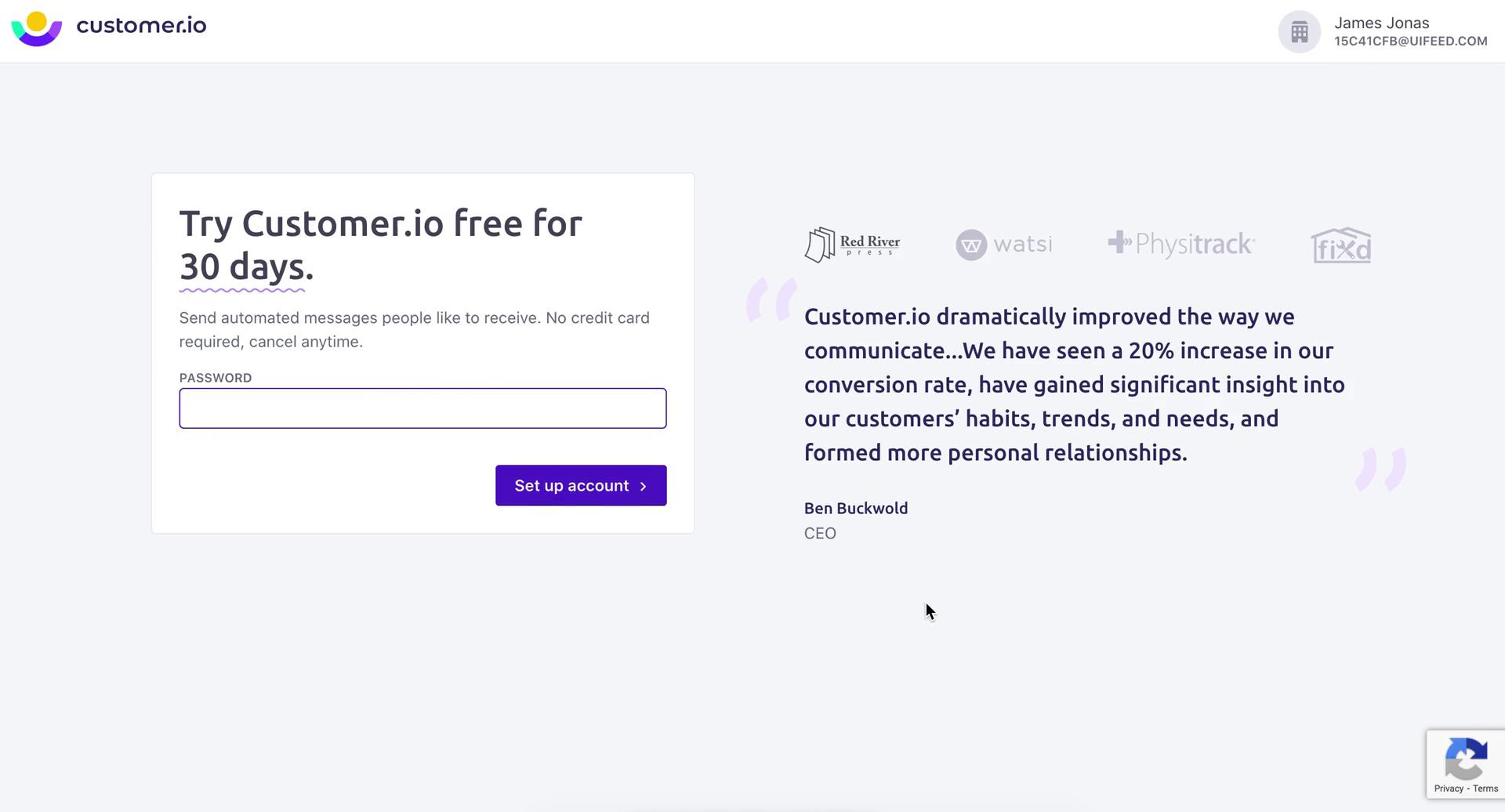
Task: Click the chevron inside Set up account
Action: click(x=643, y=485)
